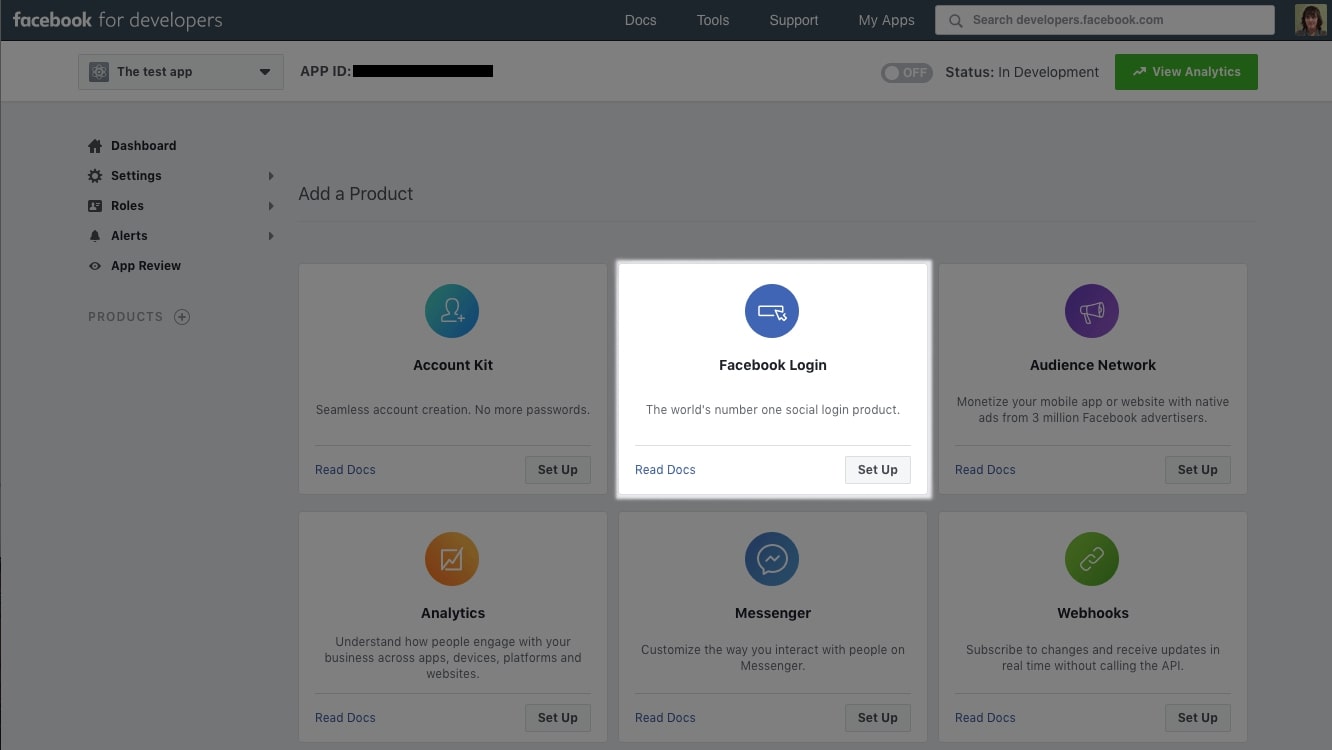Click the test app atom icon
The width and height of the screenshot is (1332, 750).
[x=99, y=72]
